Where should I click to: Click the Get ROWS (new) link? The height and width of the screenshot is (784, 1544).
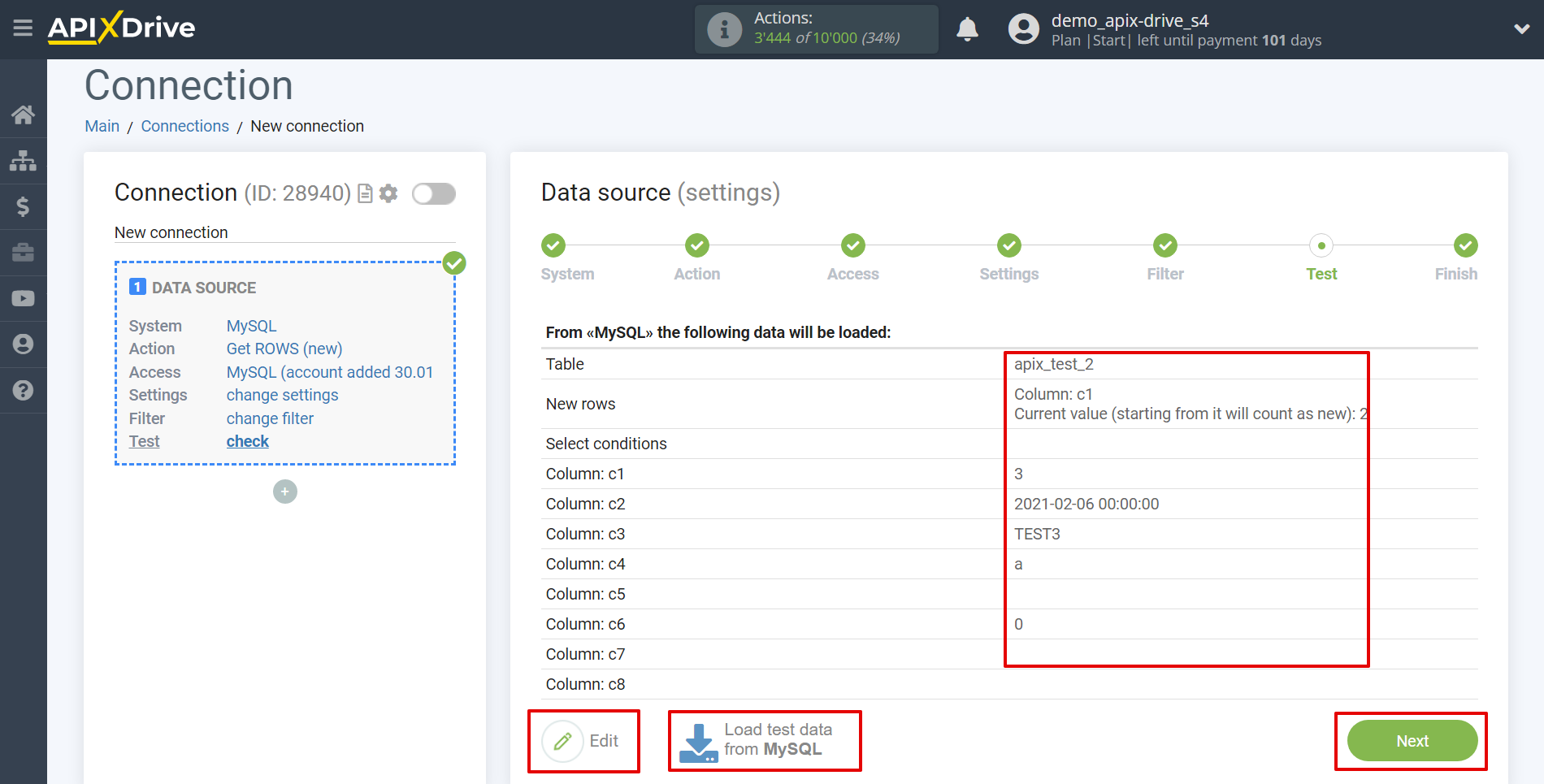tap(284, 349)
